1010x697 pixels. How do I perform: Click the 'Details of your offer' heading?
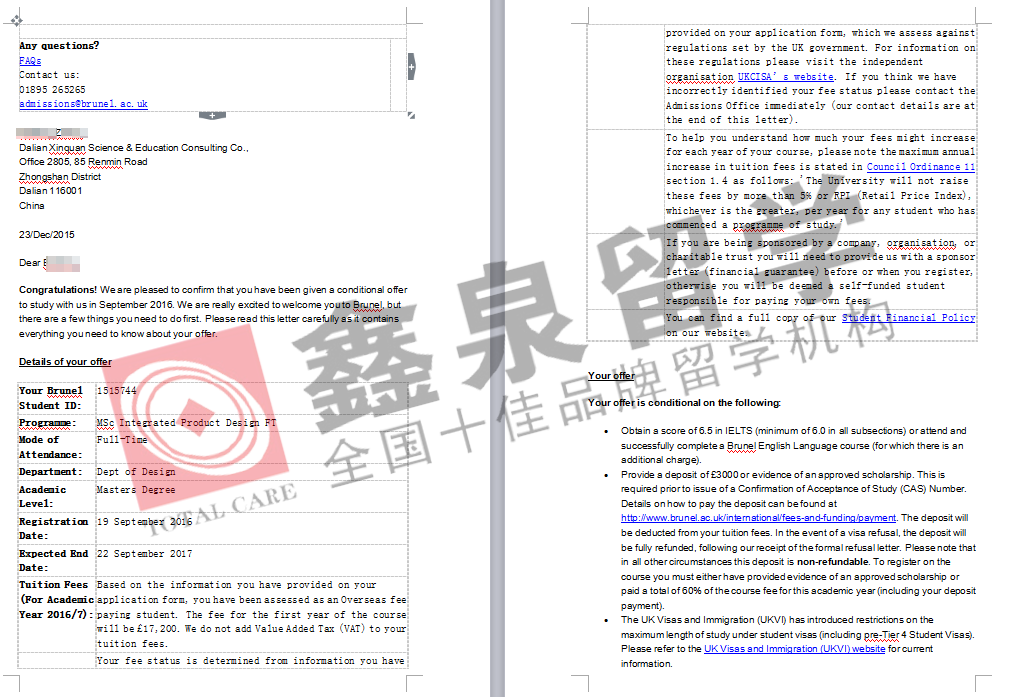coord(65,361)
